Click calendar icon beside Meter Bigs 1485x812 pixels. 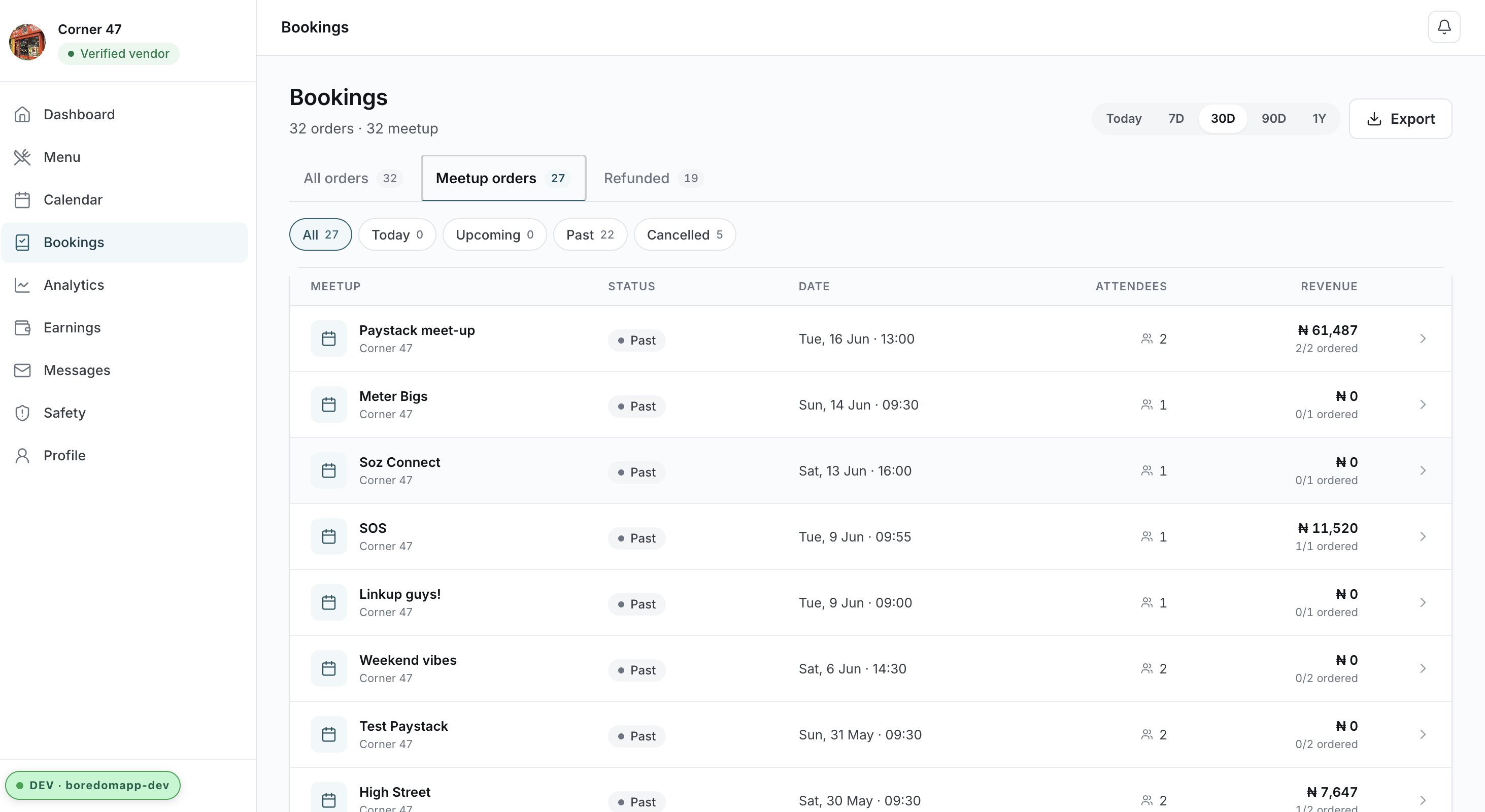point(328,404)
